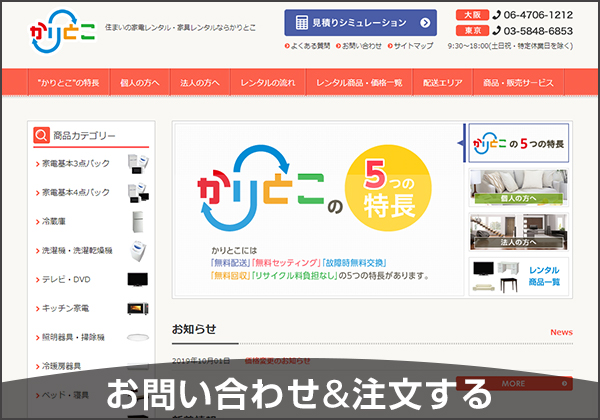Click the refrigerator icon in the category list

point(137,221)
